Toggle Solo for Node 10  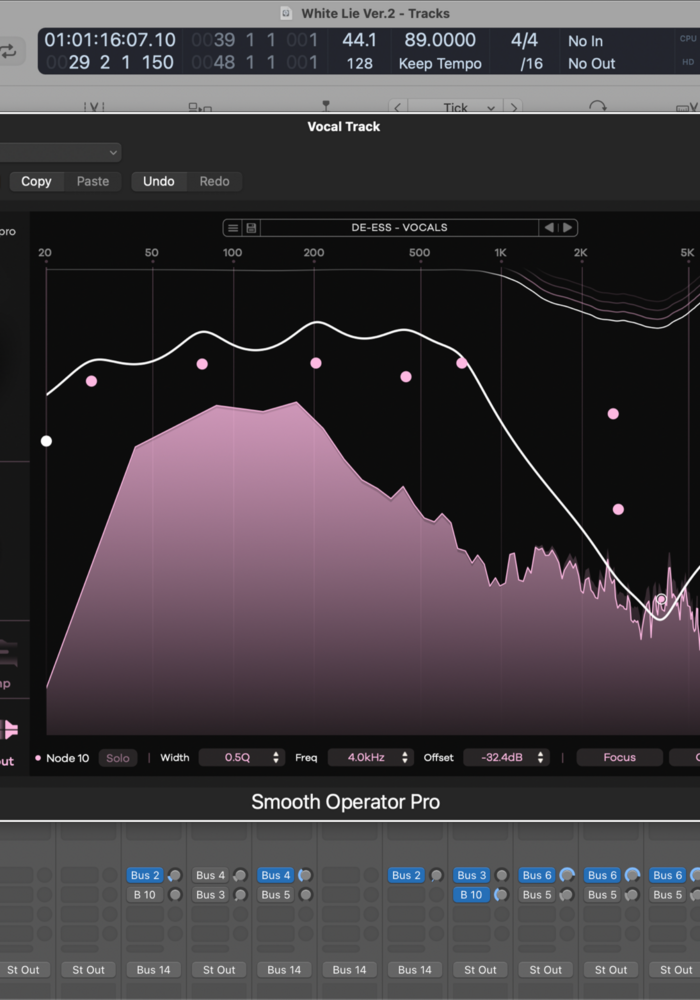pos(118,758)
